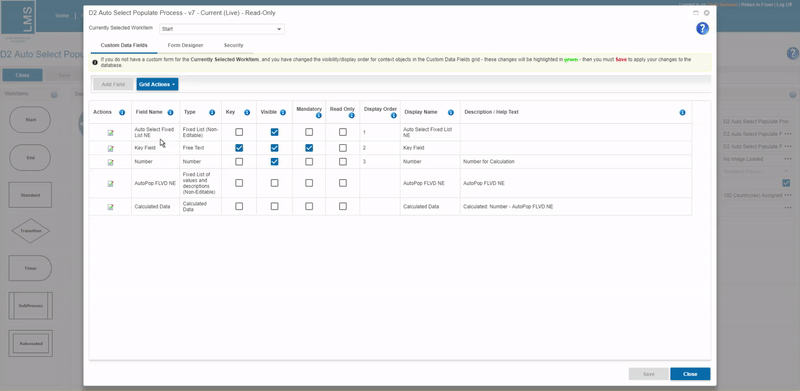Open ellipsis next to 102 Country(ies) Assigned
This screenshot has width=800, height=391.
click(x=788, y=195)
